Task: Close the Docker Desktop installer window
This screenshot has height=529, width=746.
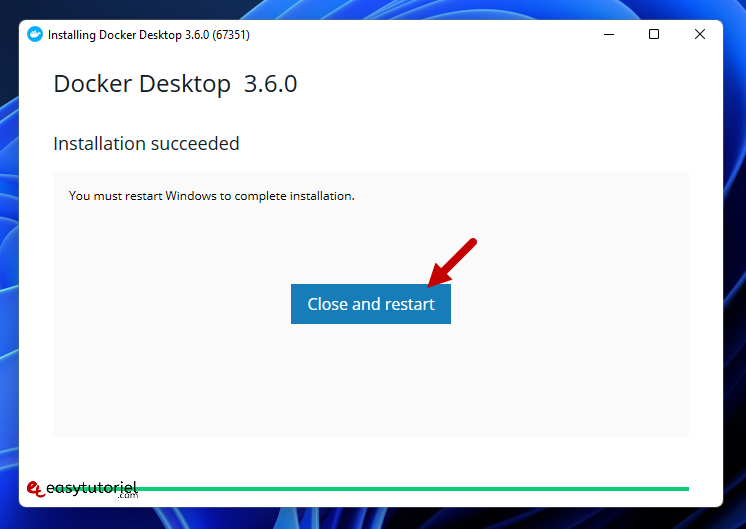Action: point(699,34)
